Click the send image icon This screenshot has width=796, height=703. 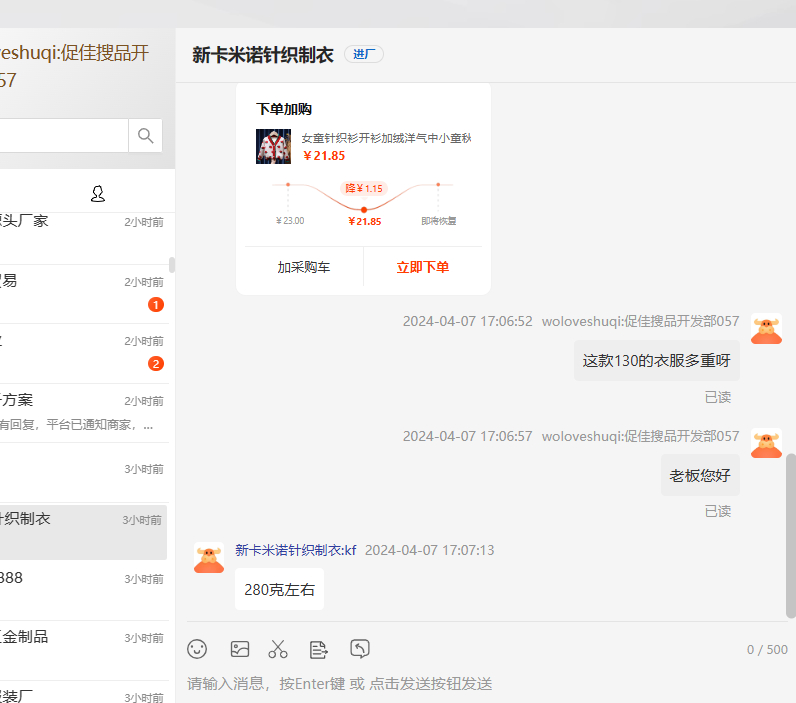[x=239, y=649]
